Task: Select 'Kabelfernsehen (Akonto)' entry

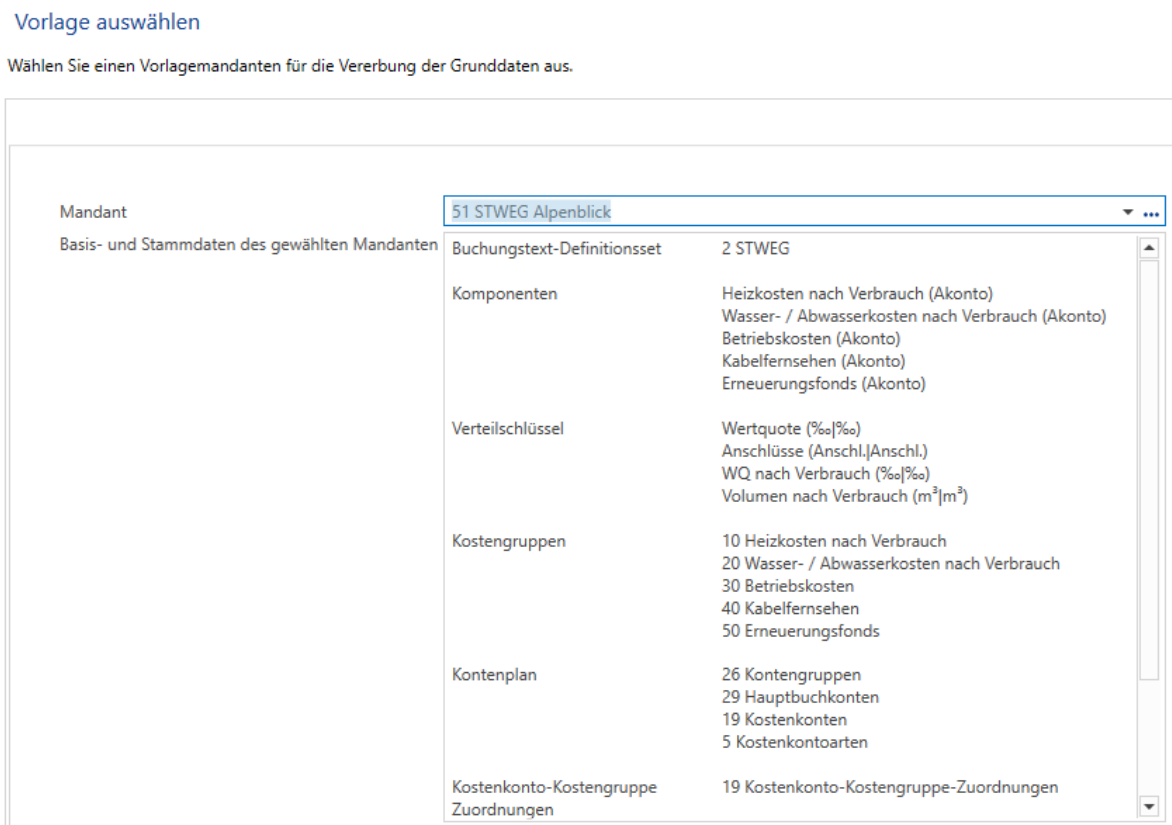Action: coord(813,361)
